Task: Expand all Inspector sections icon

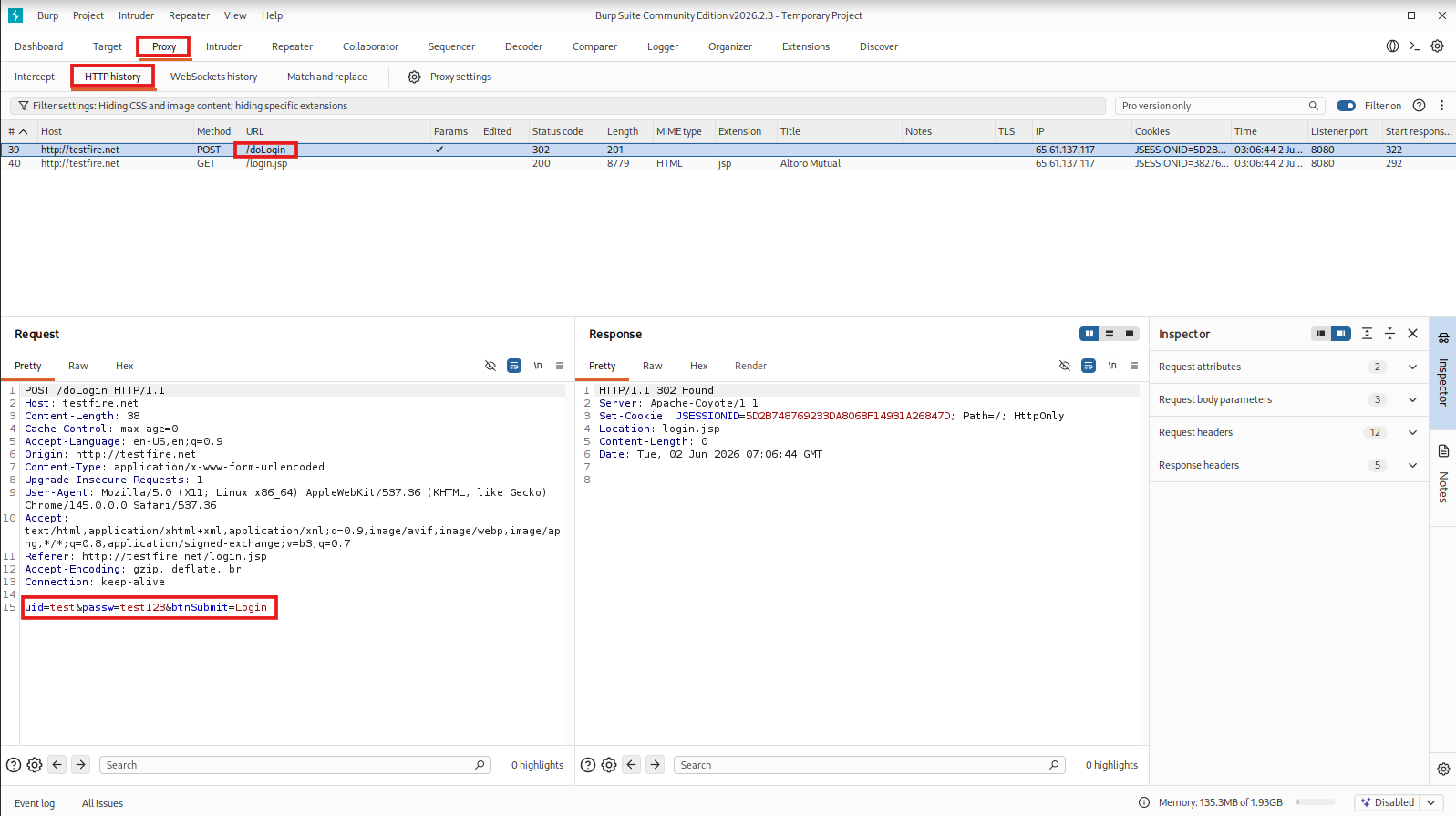Action: point(1367,334)
